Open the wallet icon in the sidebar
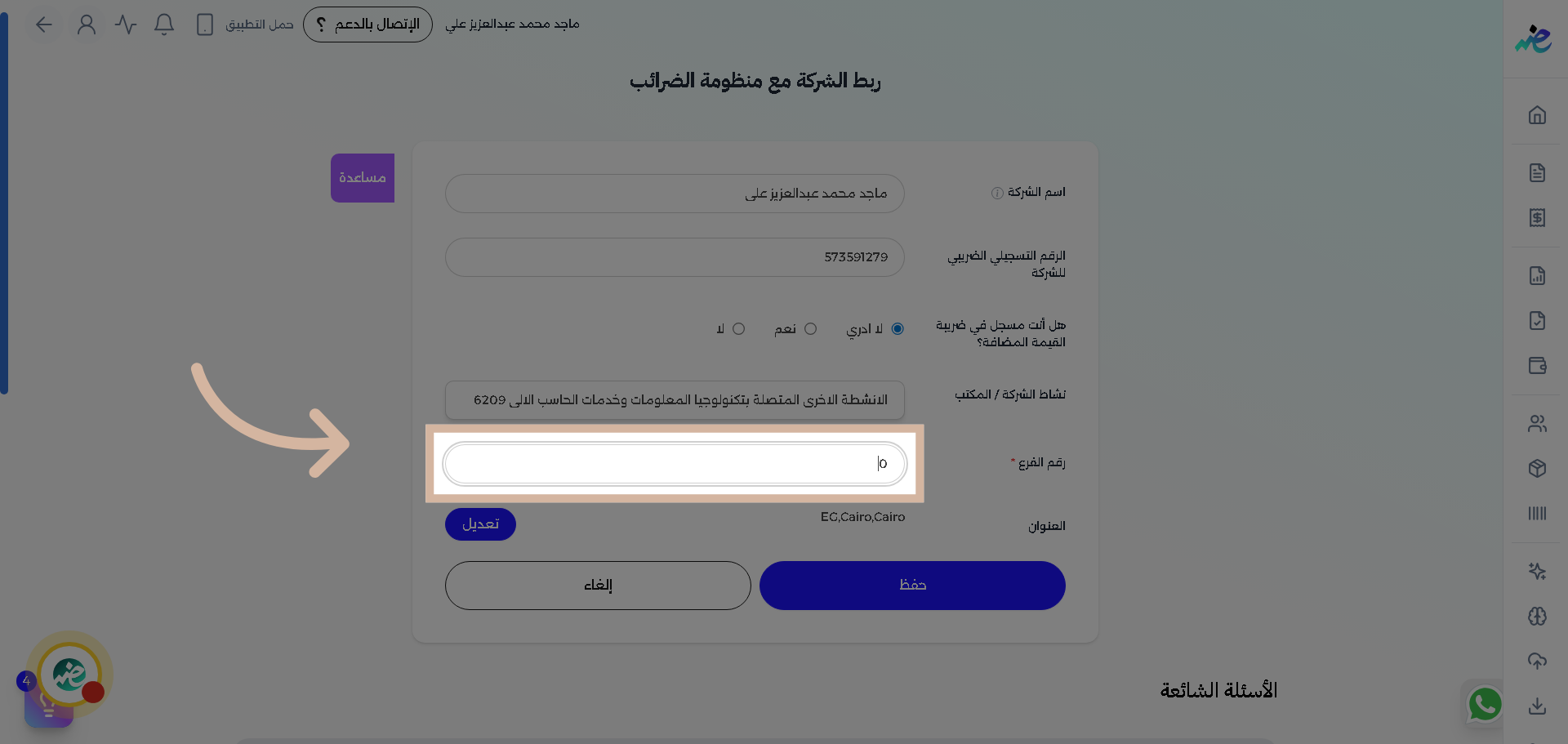This screenshot has height=744, width=1568. (x=1538, y=366)
